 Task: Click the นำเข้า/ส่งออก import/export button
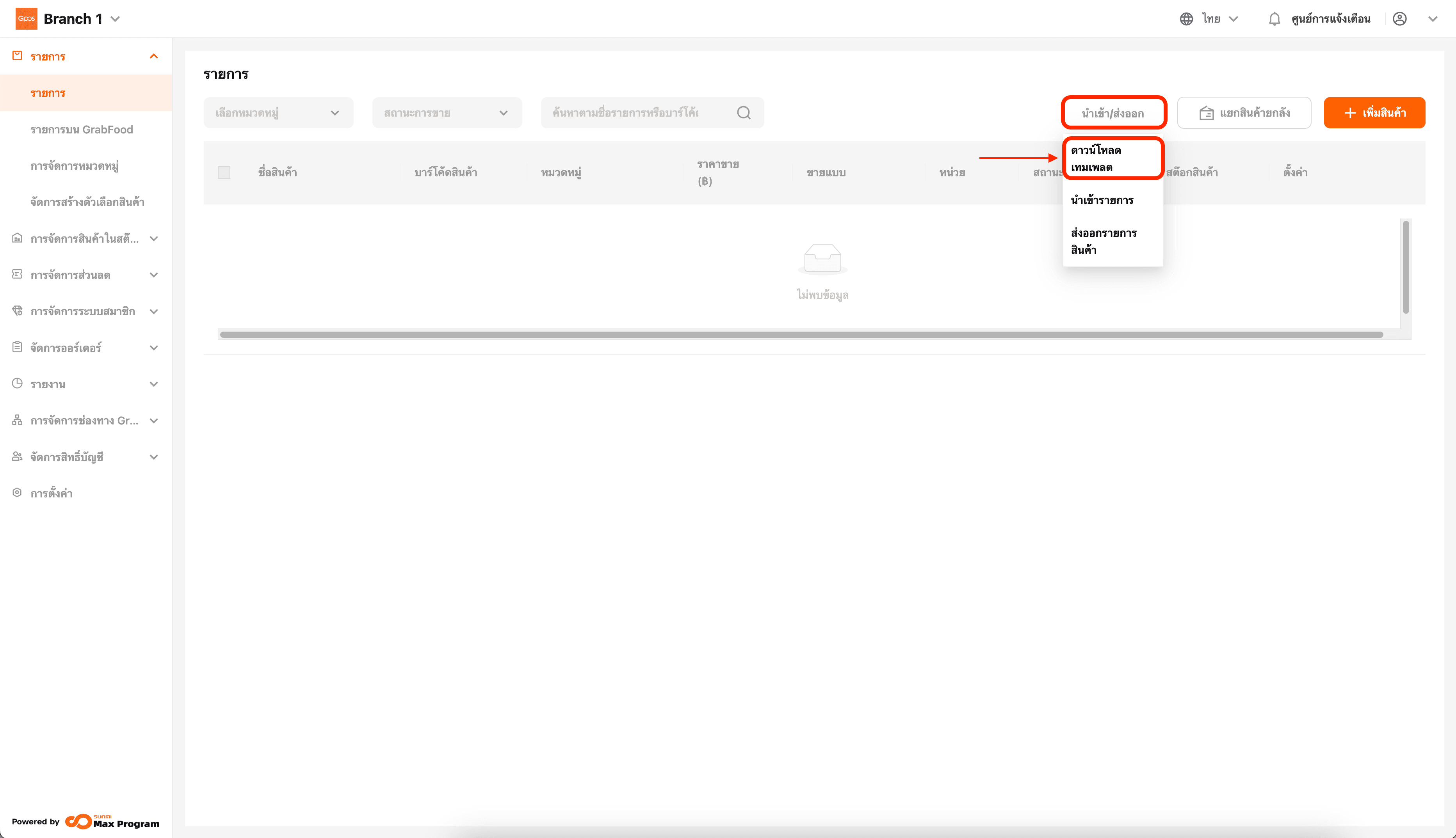1113,113
